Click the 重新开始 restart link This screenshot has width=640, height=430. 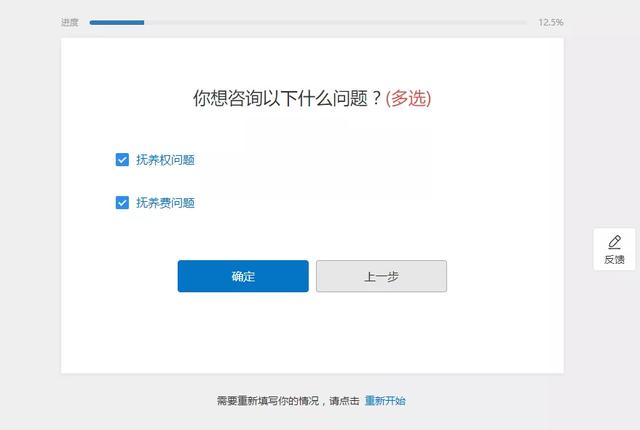point(385,401)
